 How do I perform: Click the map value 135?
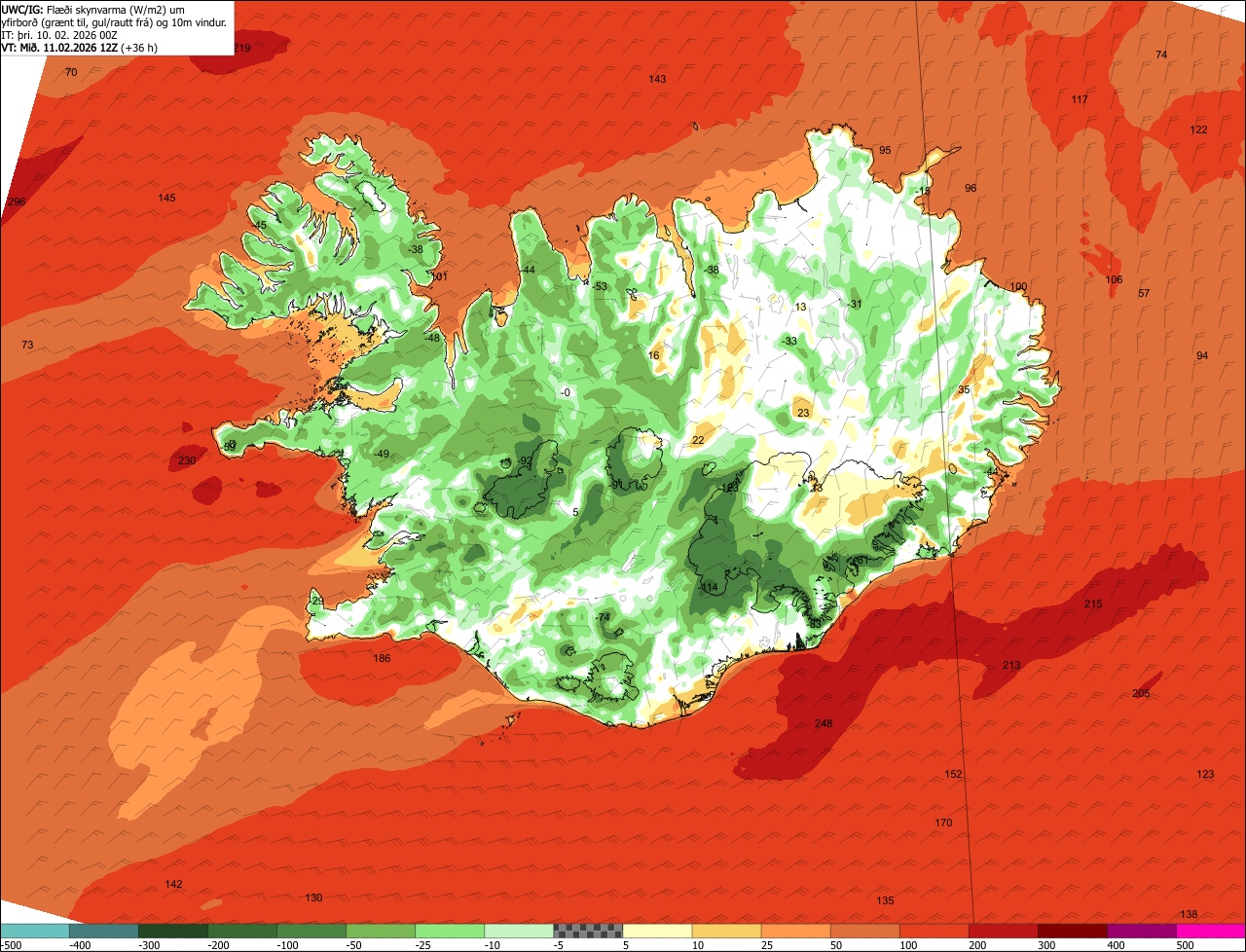[885, 900]
